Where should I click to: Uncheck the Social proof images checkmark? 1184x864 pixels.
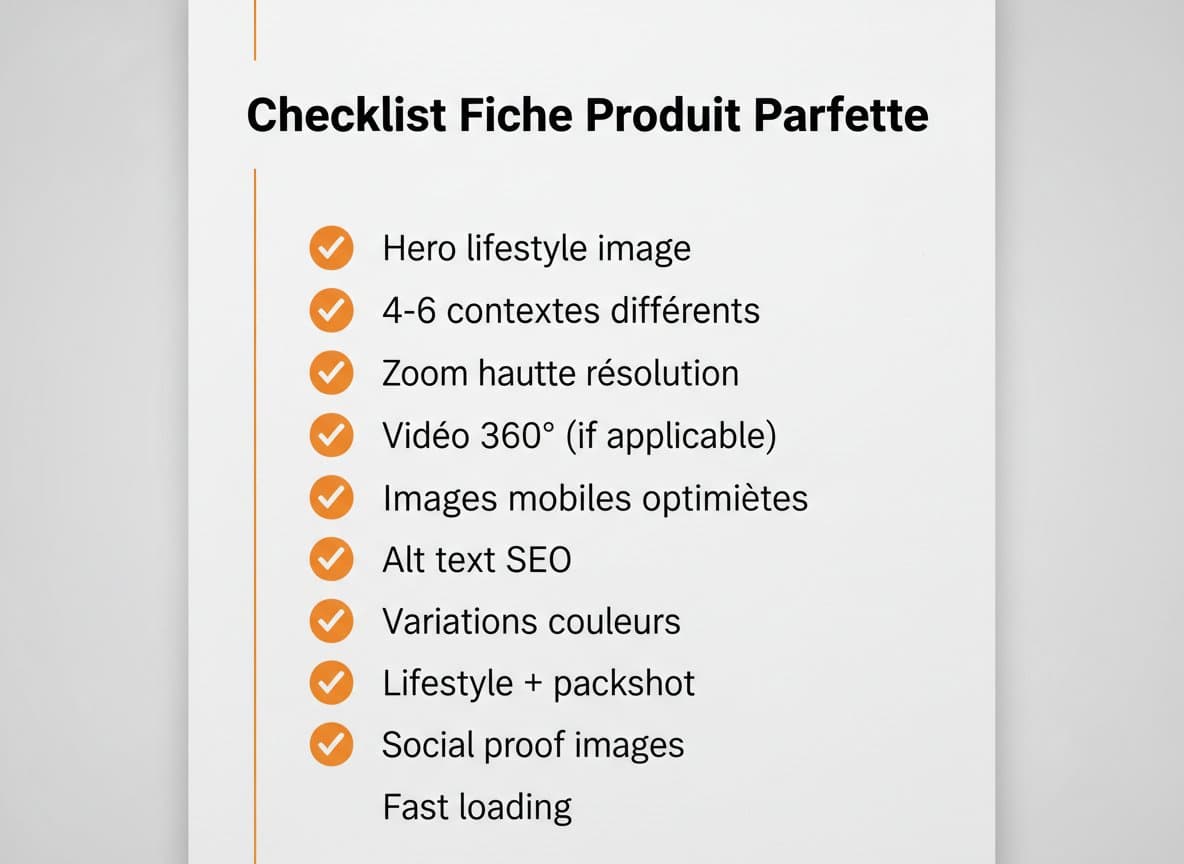[331, 745]
